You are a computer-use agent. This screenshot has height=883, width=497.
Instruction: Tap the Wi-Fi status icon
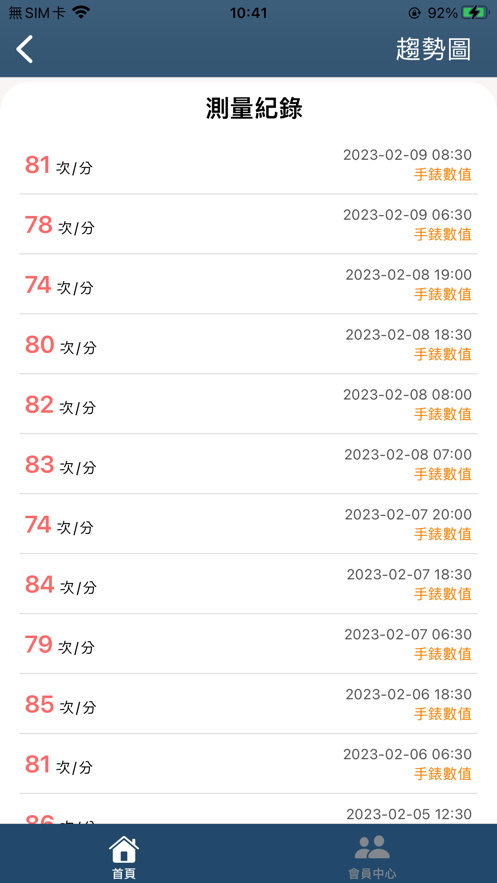[82, 12]
